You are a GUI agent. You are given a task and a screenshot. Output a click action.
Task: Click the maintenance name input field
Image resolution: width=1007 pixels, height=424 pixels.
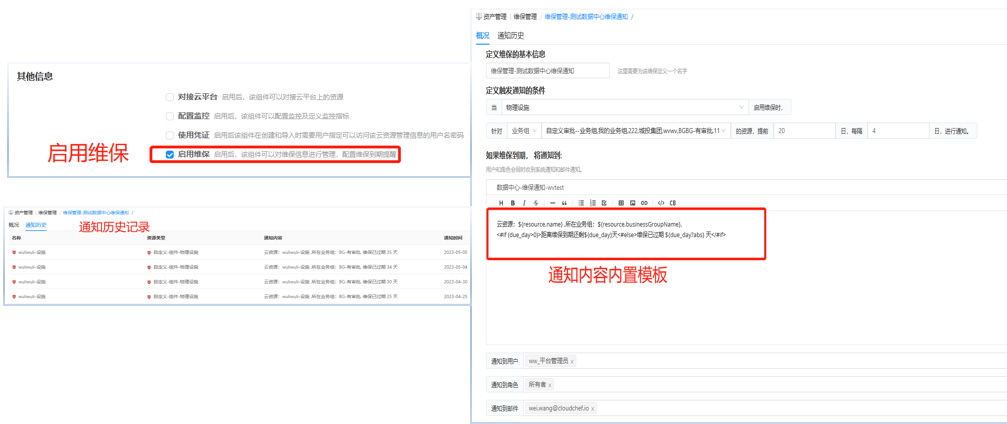pos(548,71)
